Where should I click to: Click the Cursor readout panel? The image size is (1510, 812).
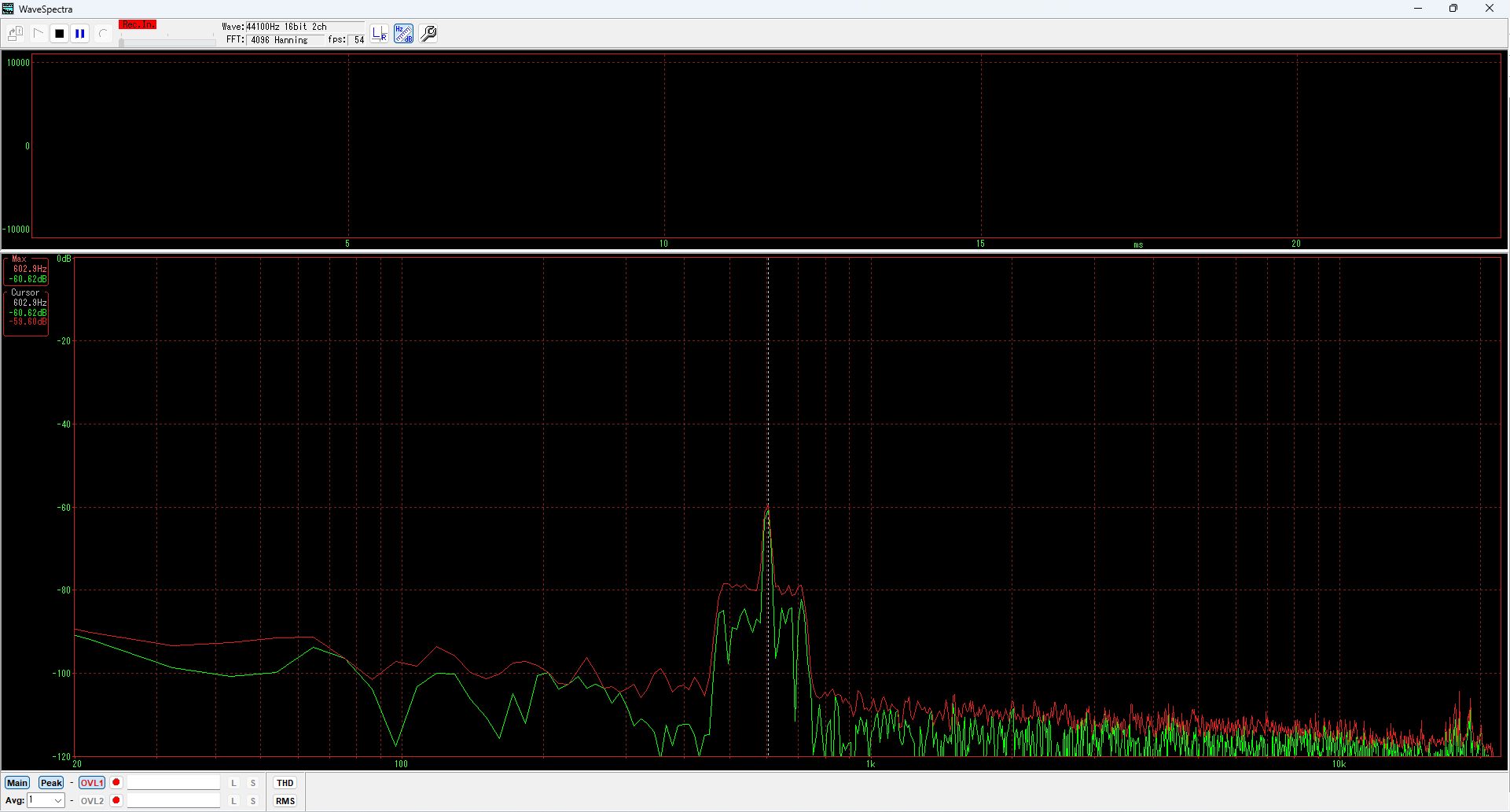[x=26, y=312]
